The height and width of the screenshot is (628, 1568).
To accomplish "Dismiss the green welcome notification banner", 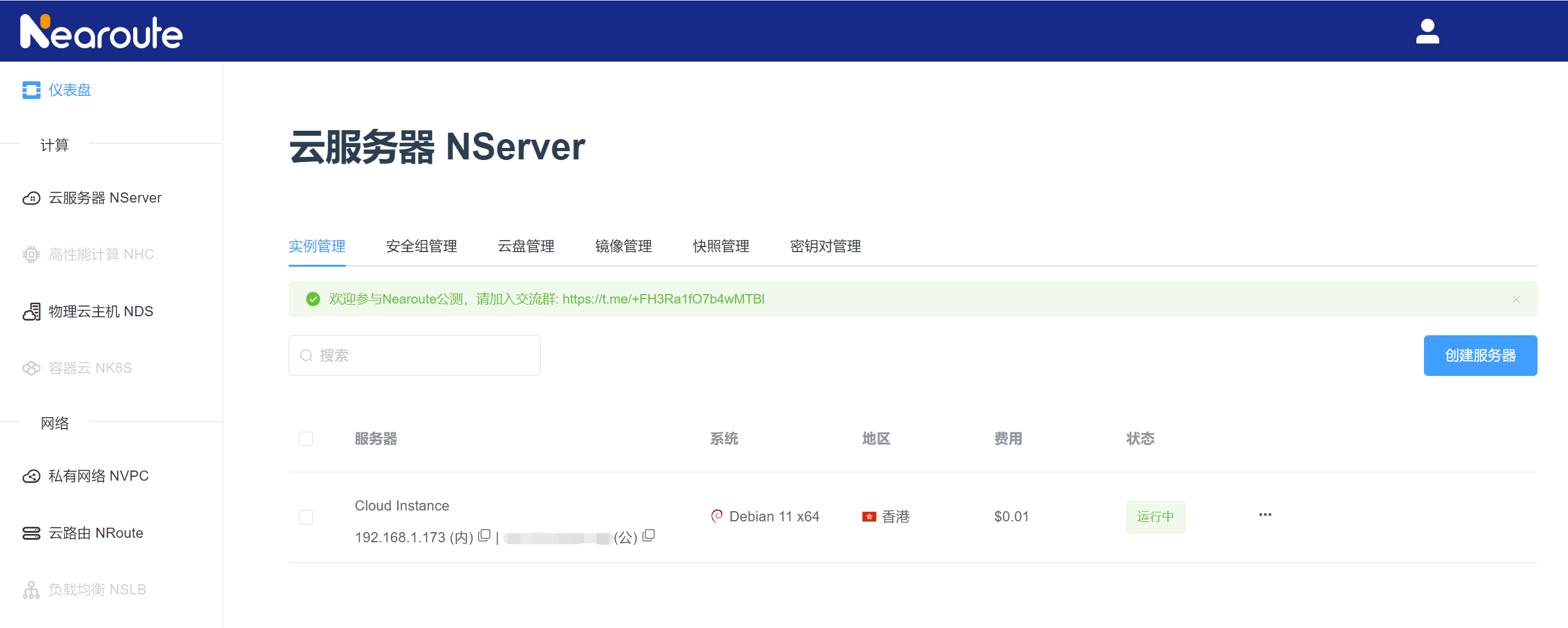I will [1516, 300].
